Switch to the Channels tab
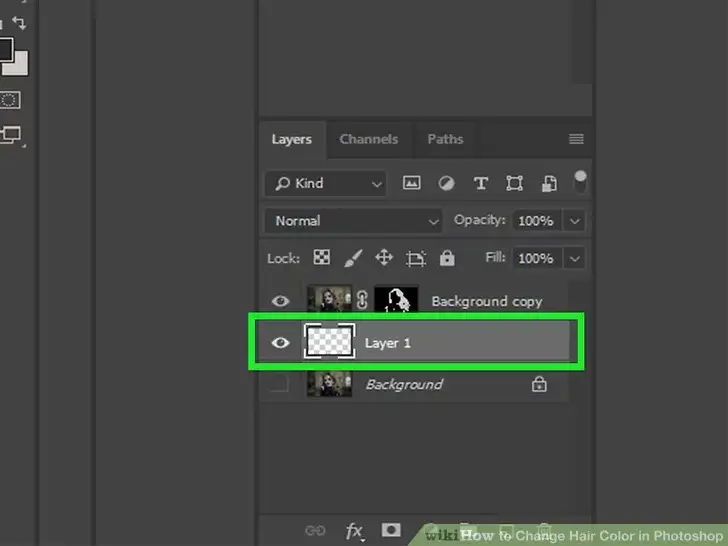 click(368, 139)
